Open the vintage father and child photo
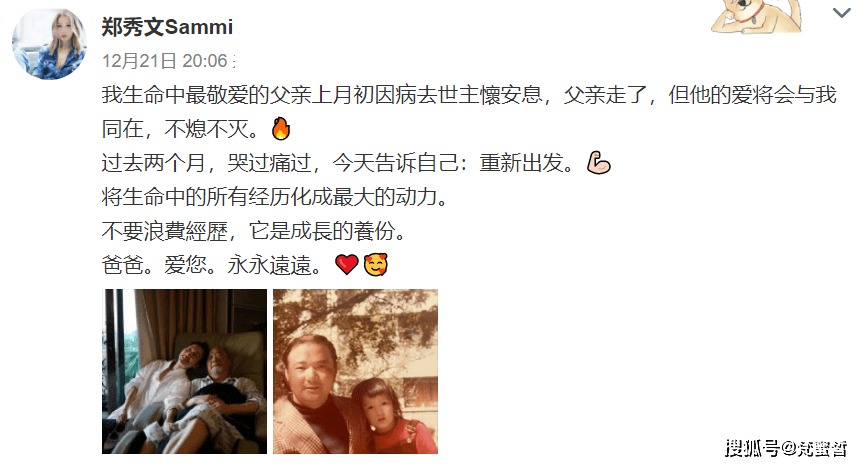The width and height of the screenshot is (866, 467). pyautogui.click(x=356, y=372)
